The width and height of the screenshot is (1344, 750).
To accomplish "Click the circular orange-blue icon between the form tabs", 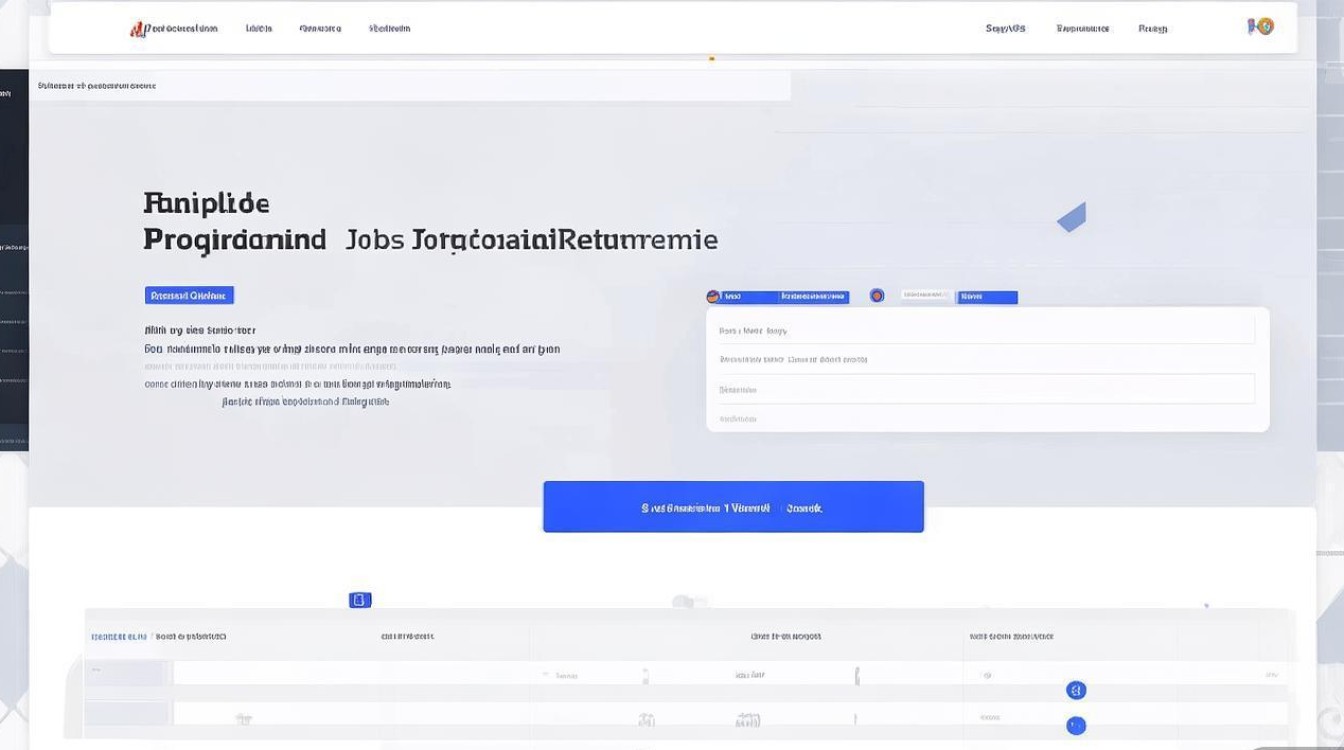I will coord(877,296).
